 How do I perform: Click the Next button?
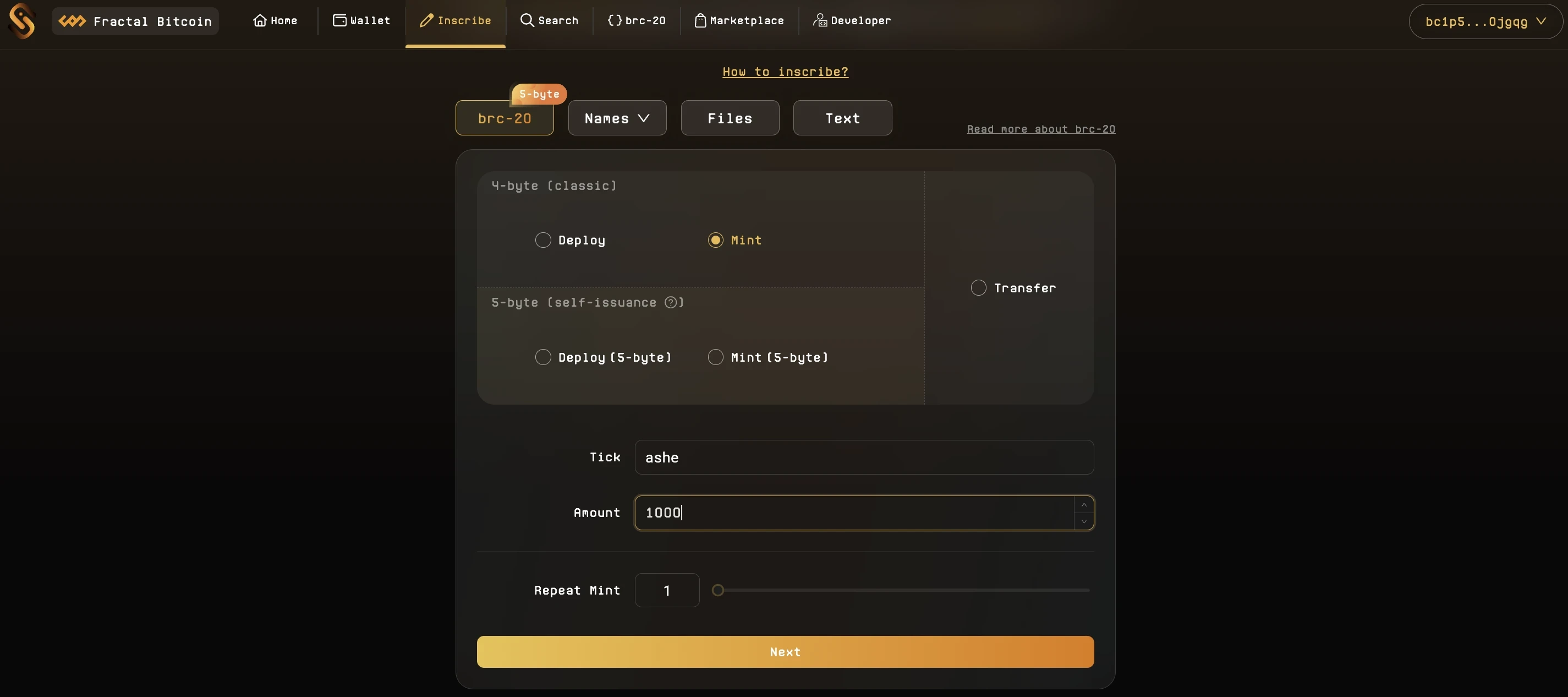[x=785, y=651]
